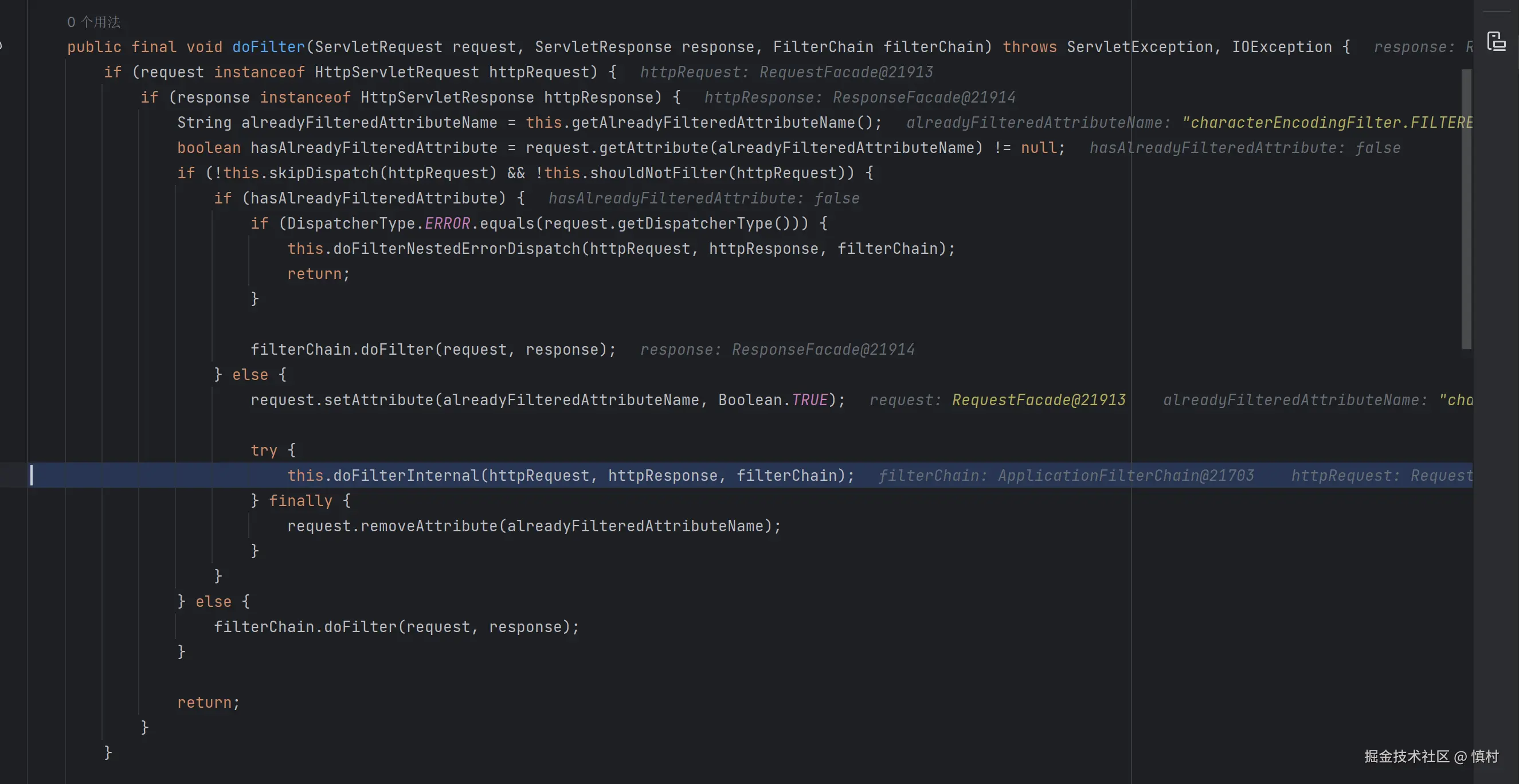Click the try keyword above doFilterInternal
The height and width of the screenshot is (784, 1519).
[x=264, y=450]
